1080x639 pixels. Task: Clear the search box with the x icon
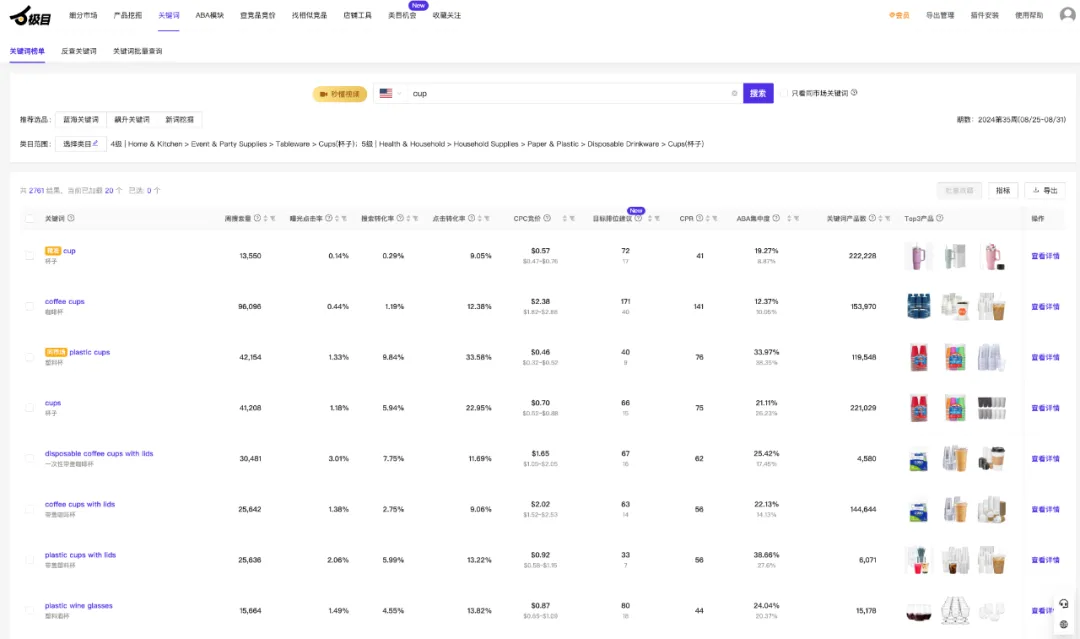click(734, 94)
